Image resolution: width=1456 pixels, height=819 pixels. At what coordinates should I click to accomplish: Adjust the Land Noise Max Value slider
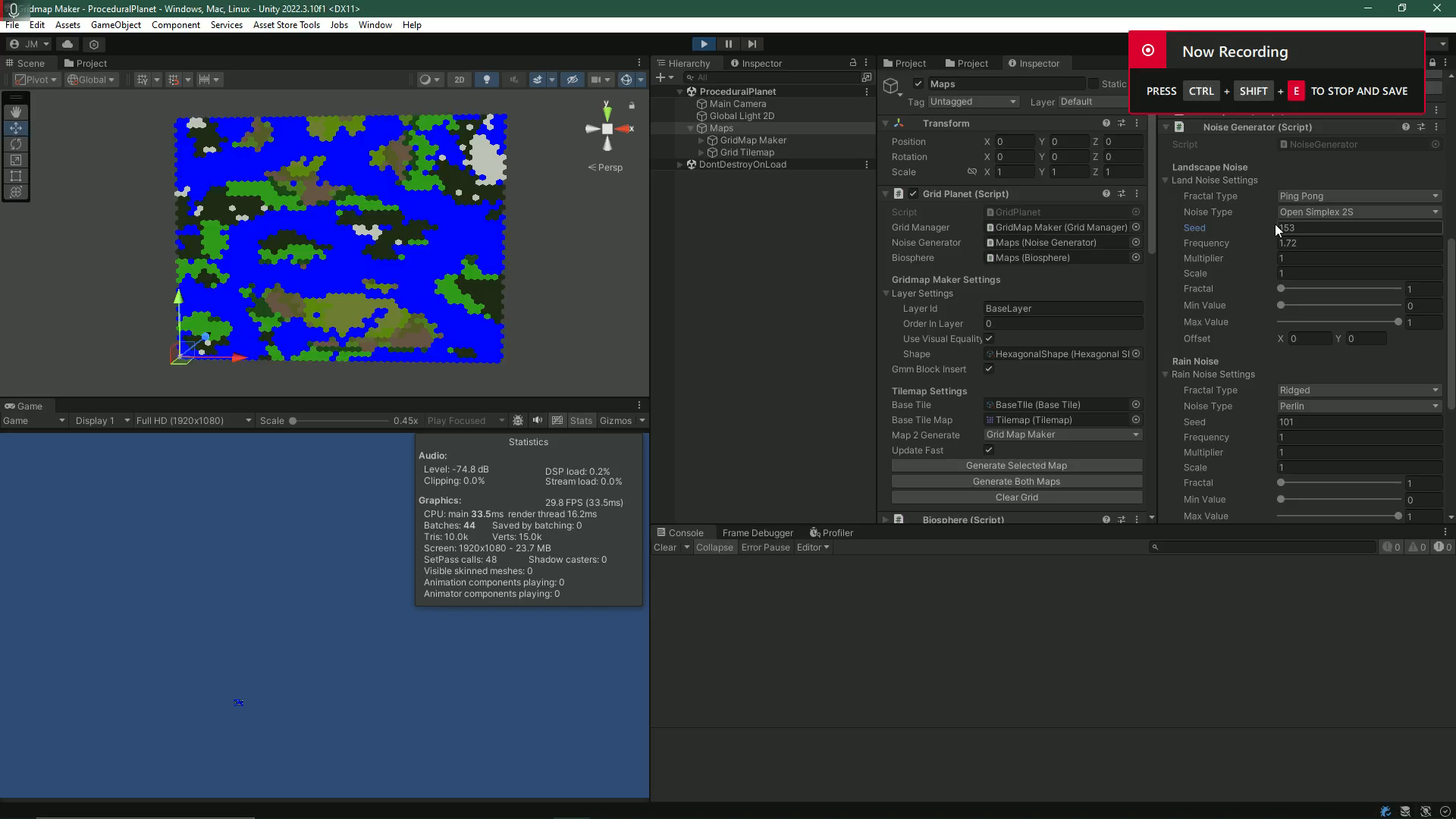[1340, 322]
